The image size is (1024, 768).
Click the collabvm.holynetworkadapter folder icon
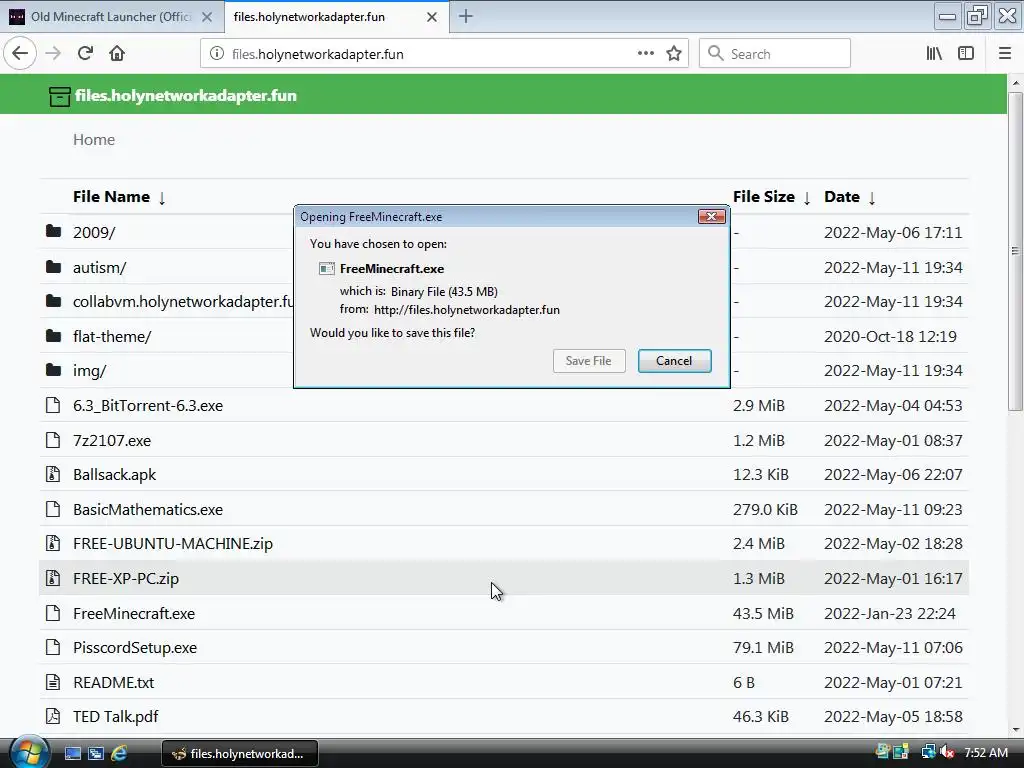(x=54, y=301)
